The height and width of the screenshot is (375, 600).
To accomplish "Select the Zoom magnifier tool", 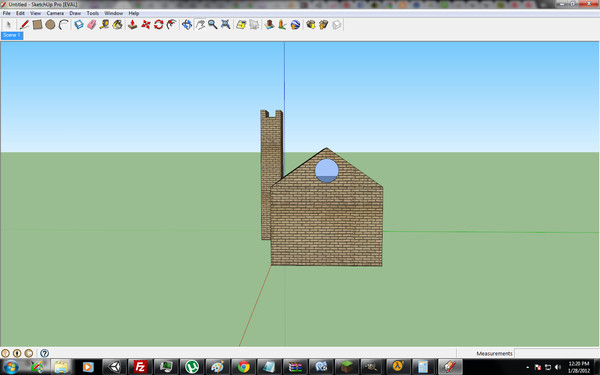I will tap(213, 25).
